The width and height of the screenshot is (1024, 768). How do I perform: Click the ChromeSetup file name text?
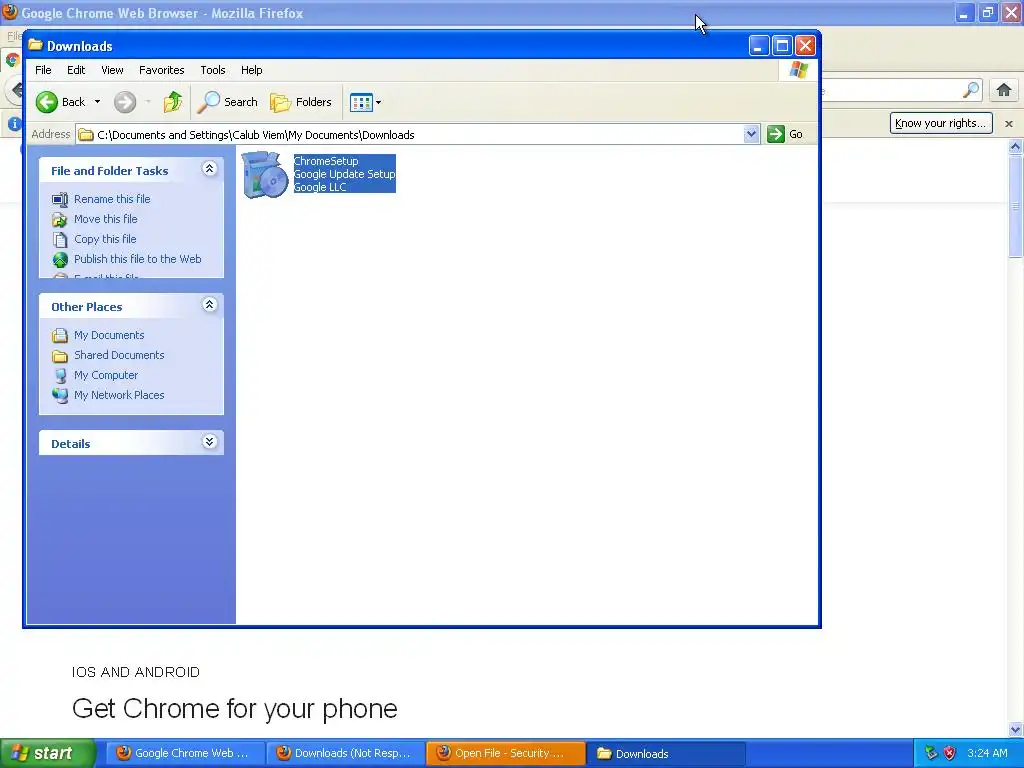point(326,161)
